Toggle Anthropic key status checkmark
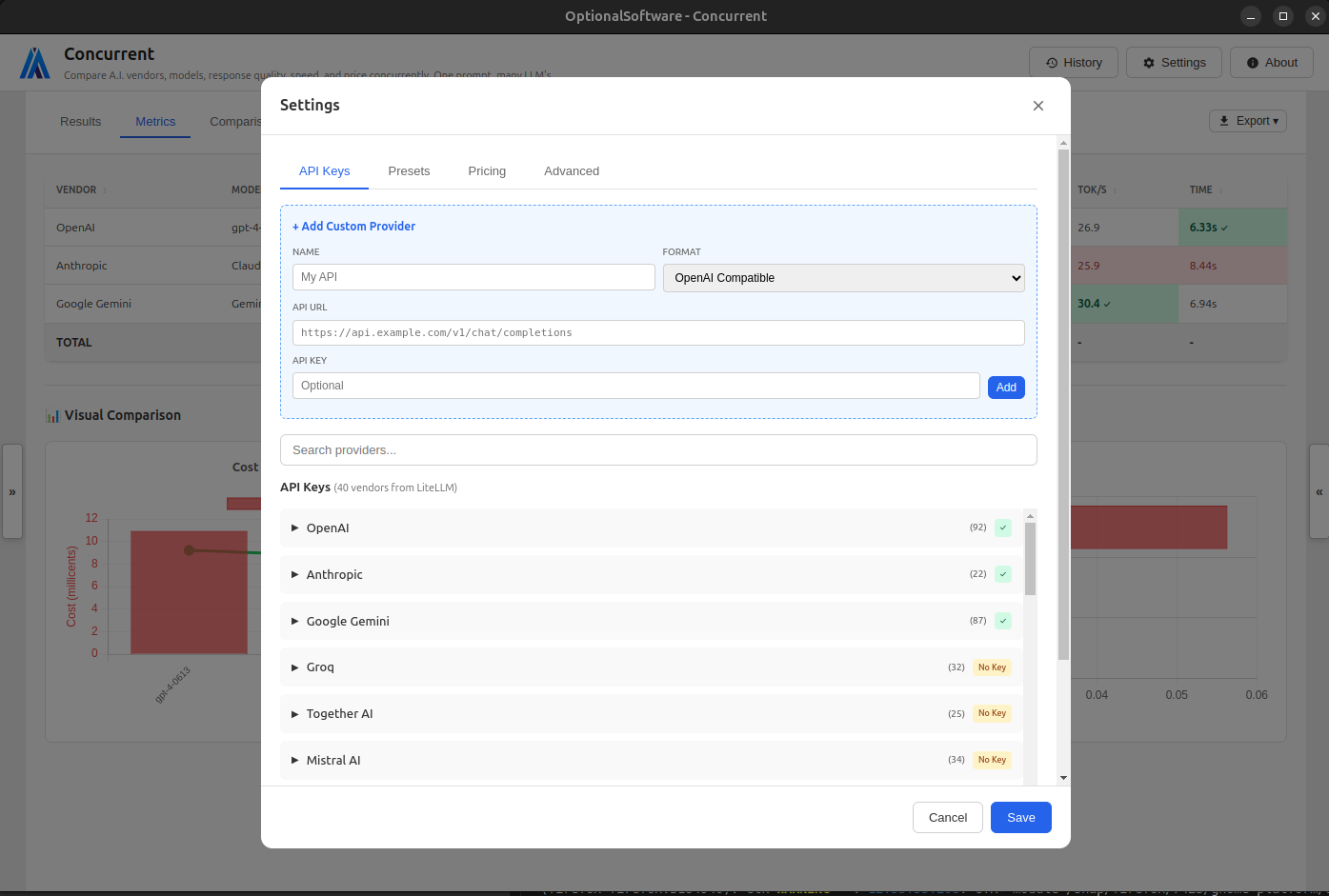 tap(1002, 573)
